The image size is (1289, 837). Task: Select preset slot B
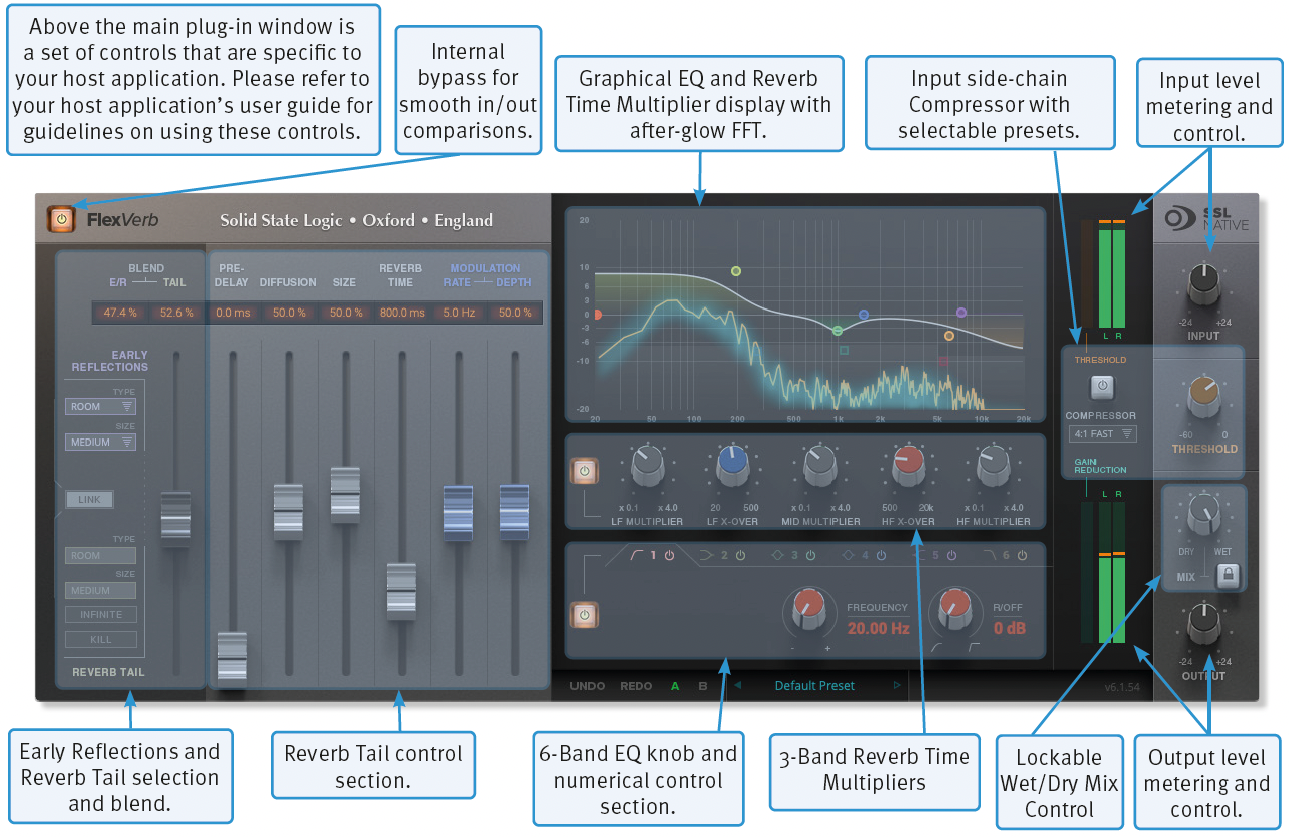click(x=703, y=686)
